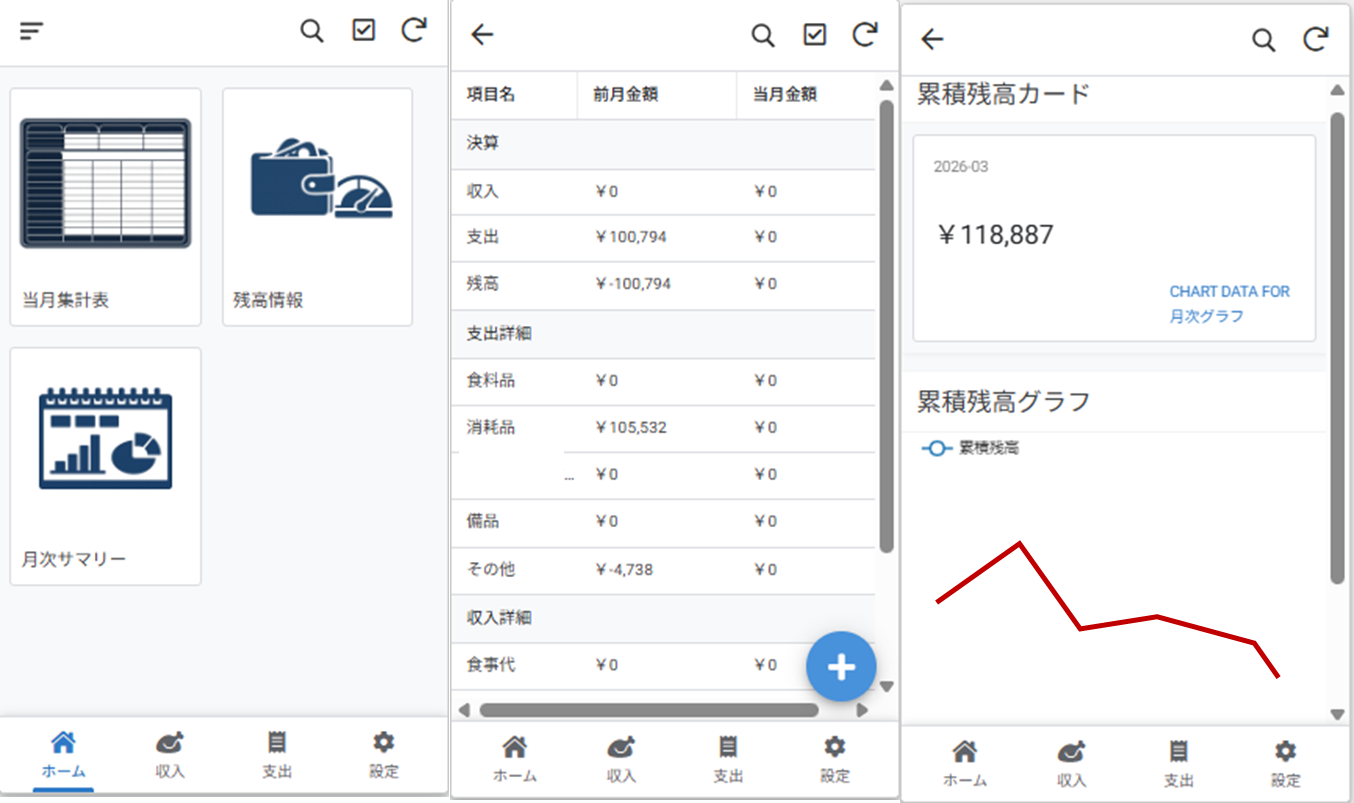Open the hamburger menu on the home screen
The height and width of the screenshot is (803, 1354).
[x=32, y=31]
